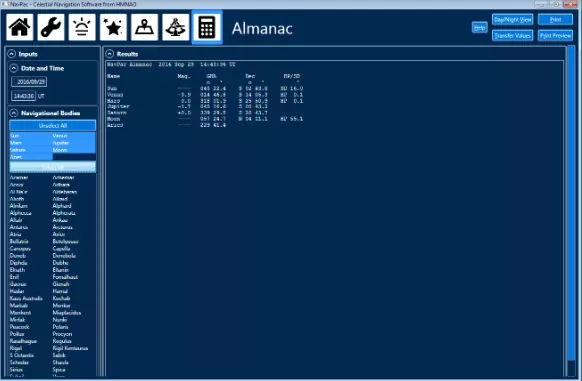Select the star Antares
Screen dimensions: 582x381
coord(19,227)
